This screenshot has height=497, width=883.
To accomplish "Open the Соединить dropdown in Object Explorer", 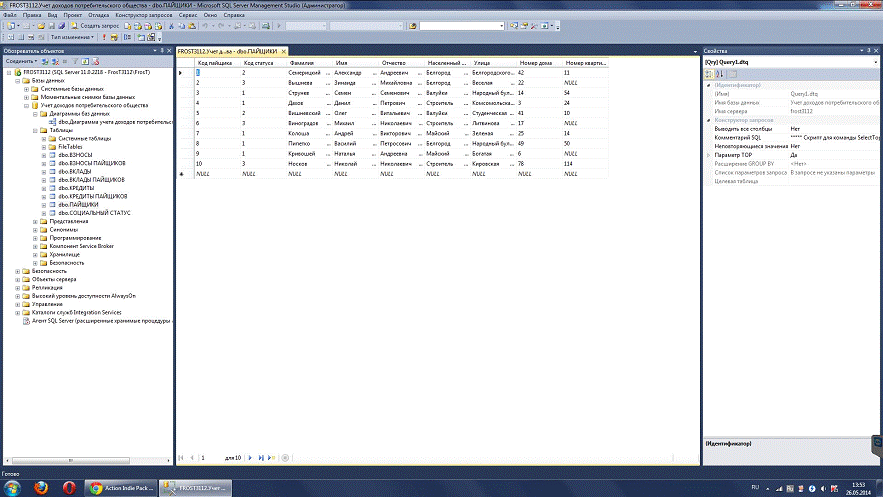I will [21, 61].
